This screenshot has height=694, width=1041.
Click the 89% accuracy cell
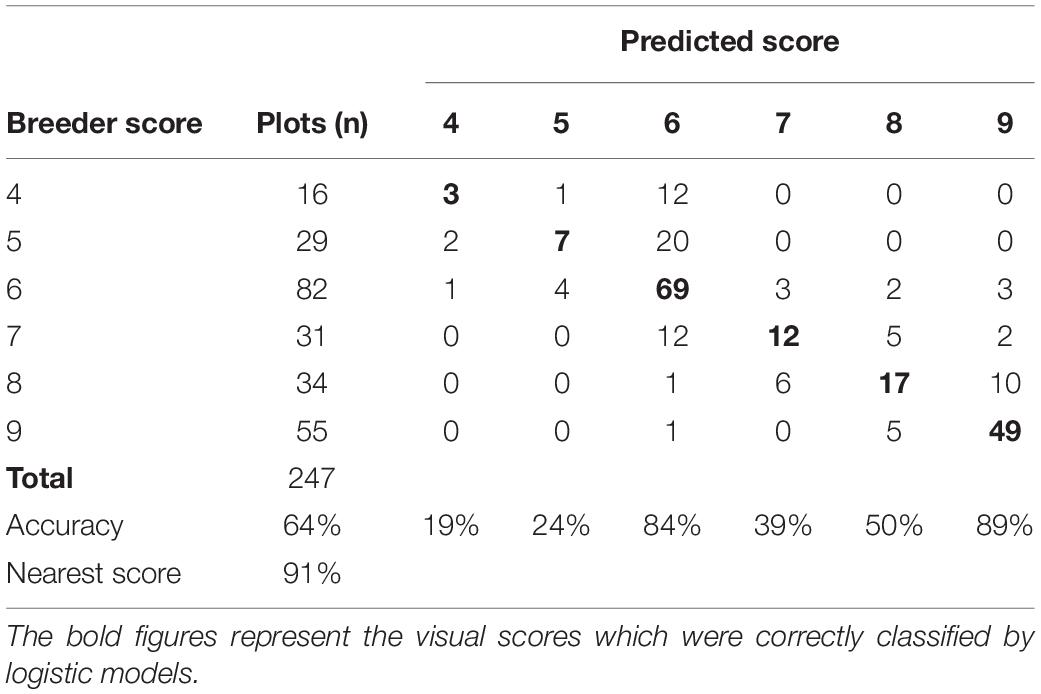point(1003,526)
